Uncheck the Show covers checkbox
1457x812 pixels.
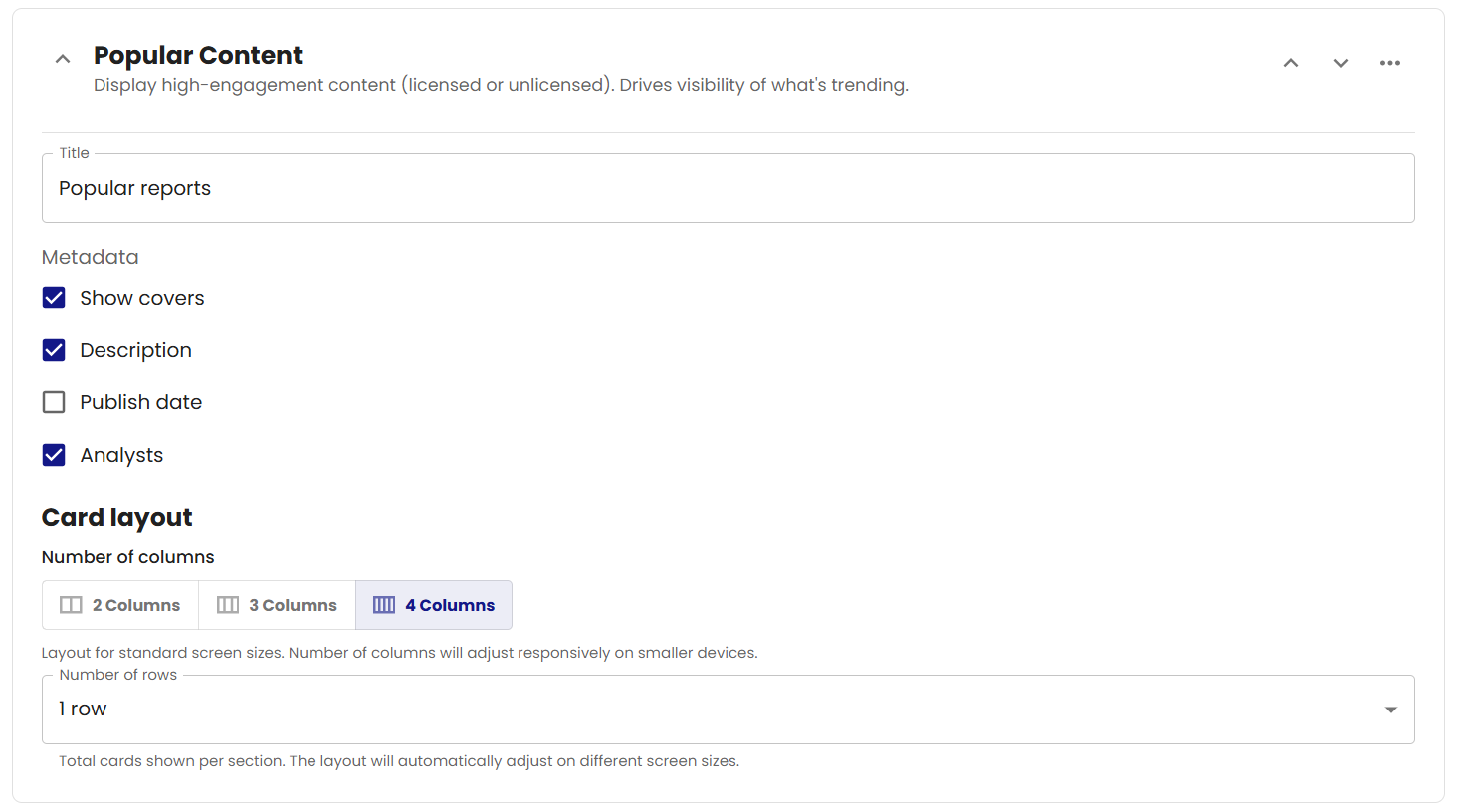(x=54, y=298)
